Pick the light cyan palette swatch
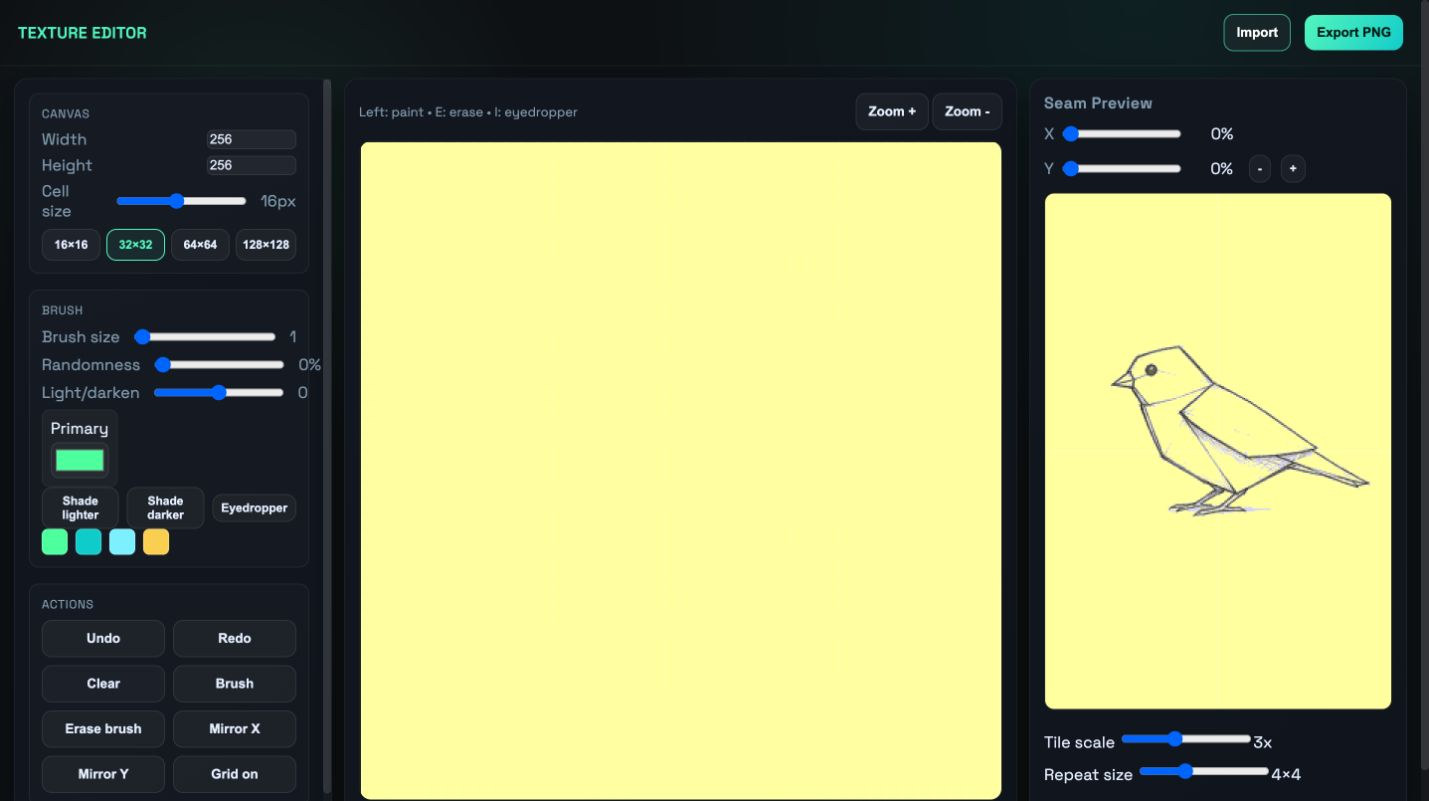 point(122,542)
